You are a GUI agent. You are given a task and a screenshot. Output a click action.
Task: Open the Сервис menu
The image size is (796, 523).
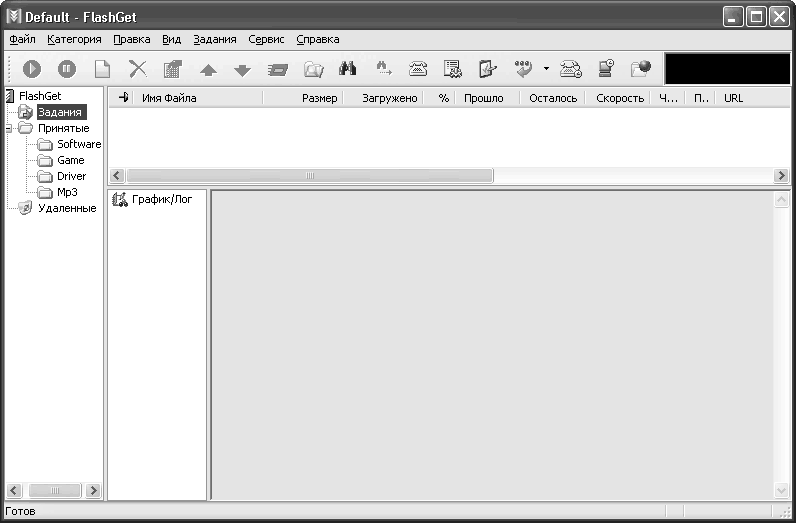click(266, 40)
